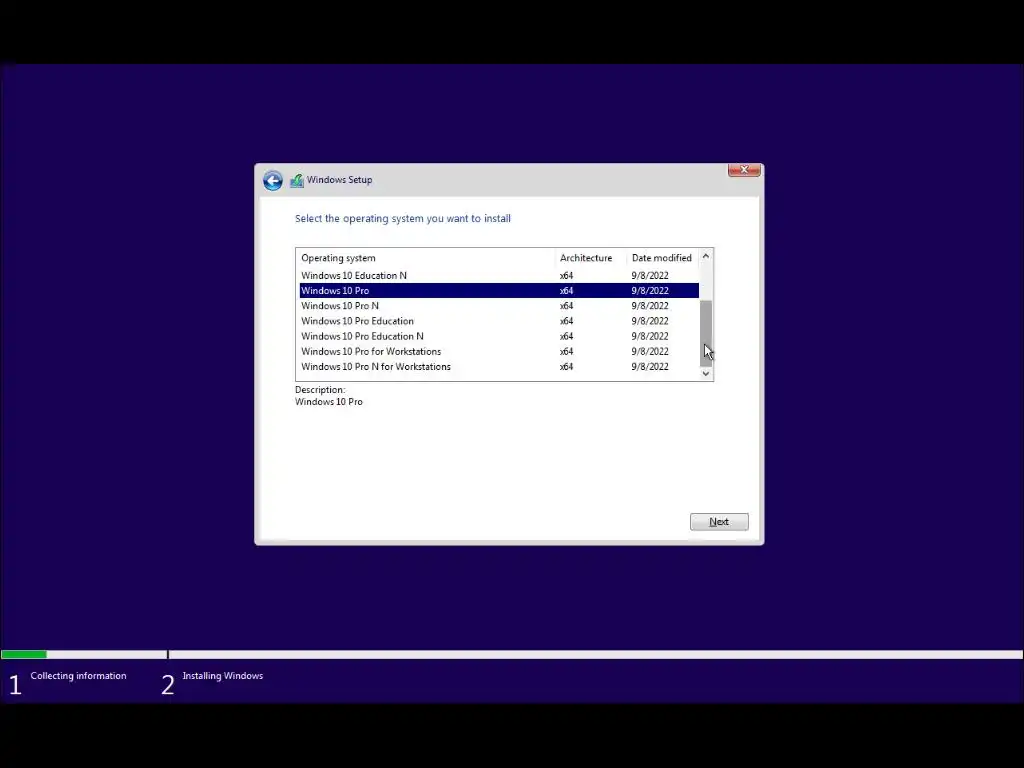The image size is (1024, 768).
Task: Select Windows 10 Pro Education row
Action: coord(499,321)
